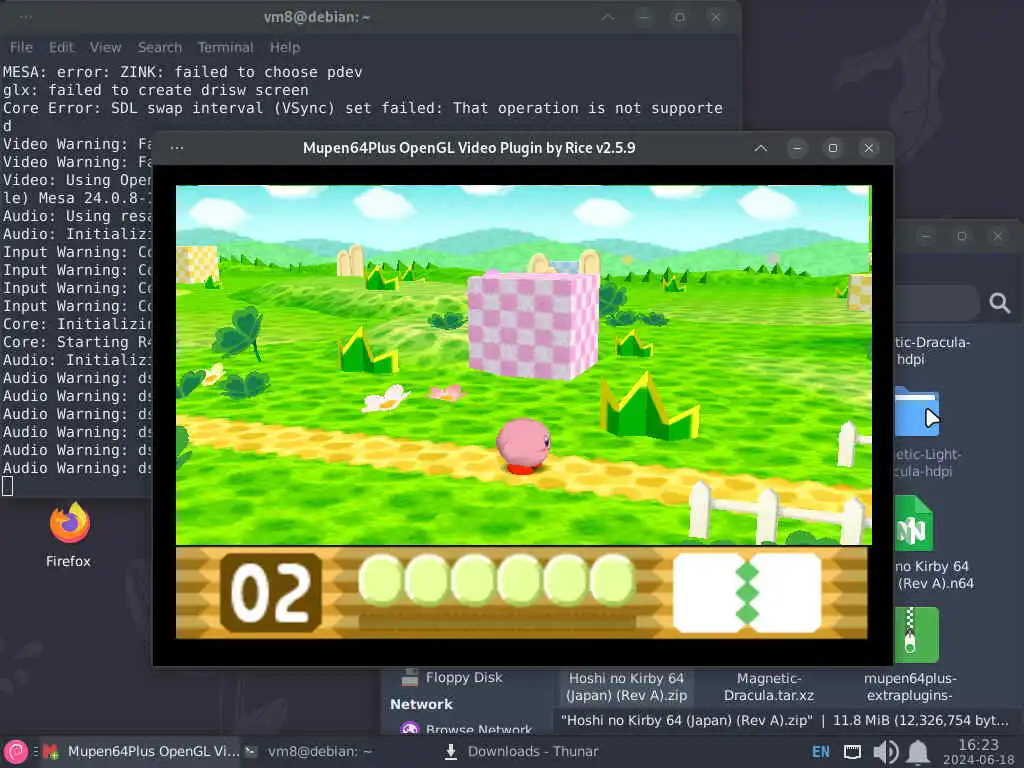Click the clock showing 16:23
The image size is (1024, 768).
point(978,752)
